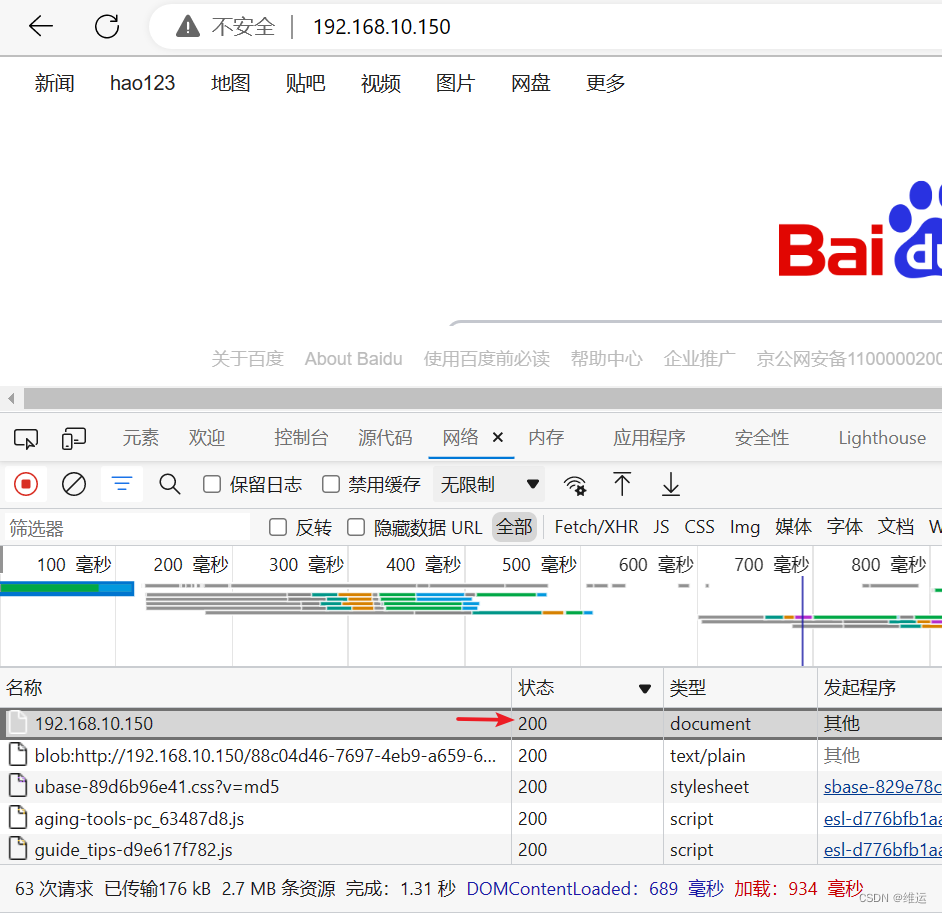942x913 pixels.
Task: Open the 视频 link
Action: [x=381, y=83]
